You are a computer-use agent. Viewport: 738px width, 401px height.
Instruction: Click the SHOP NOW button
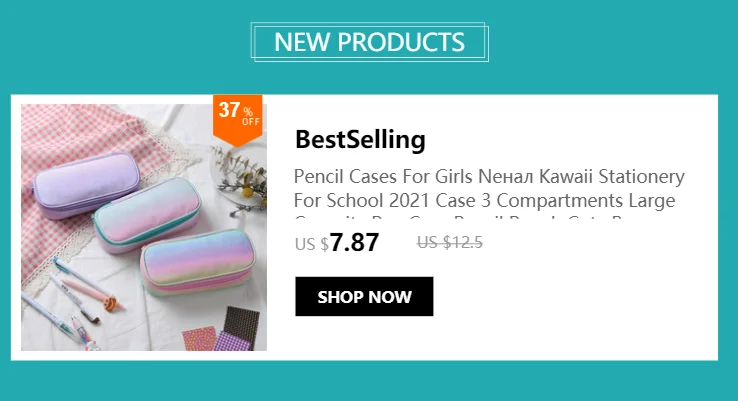pyautogui.click(x=364, y=297)
